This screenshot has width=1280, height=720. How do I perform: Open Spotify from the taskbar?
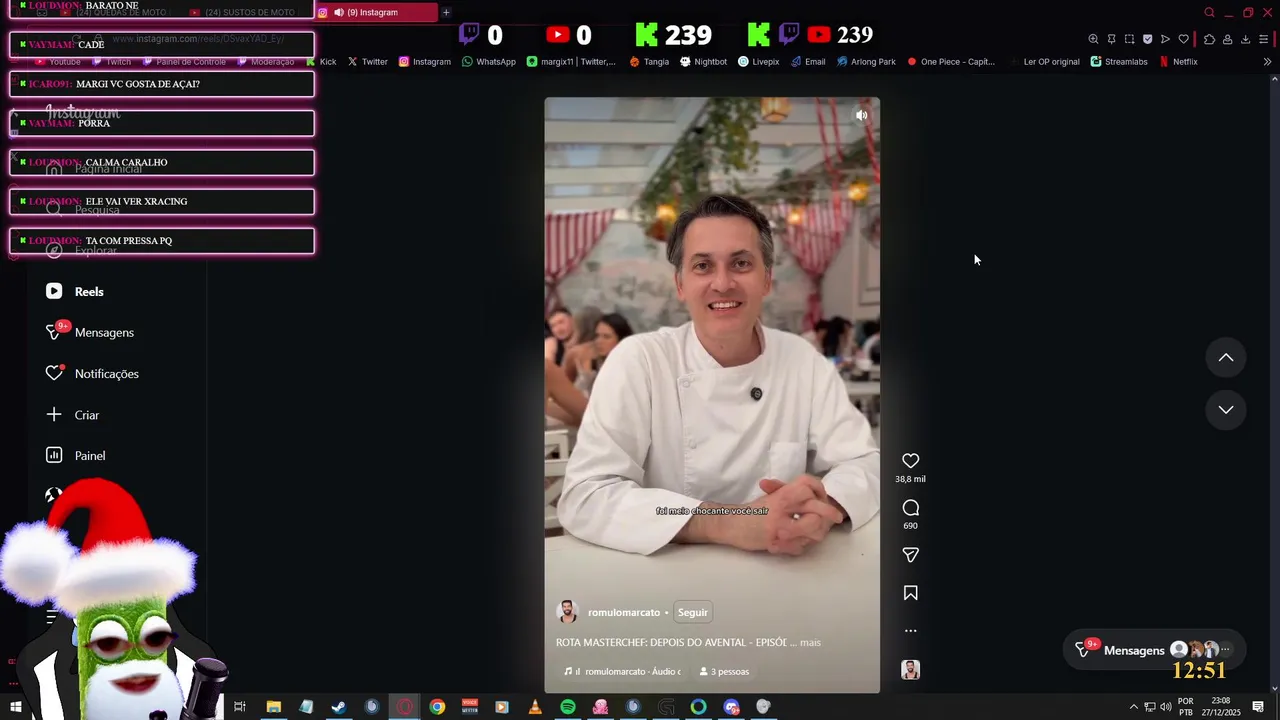568,707
